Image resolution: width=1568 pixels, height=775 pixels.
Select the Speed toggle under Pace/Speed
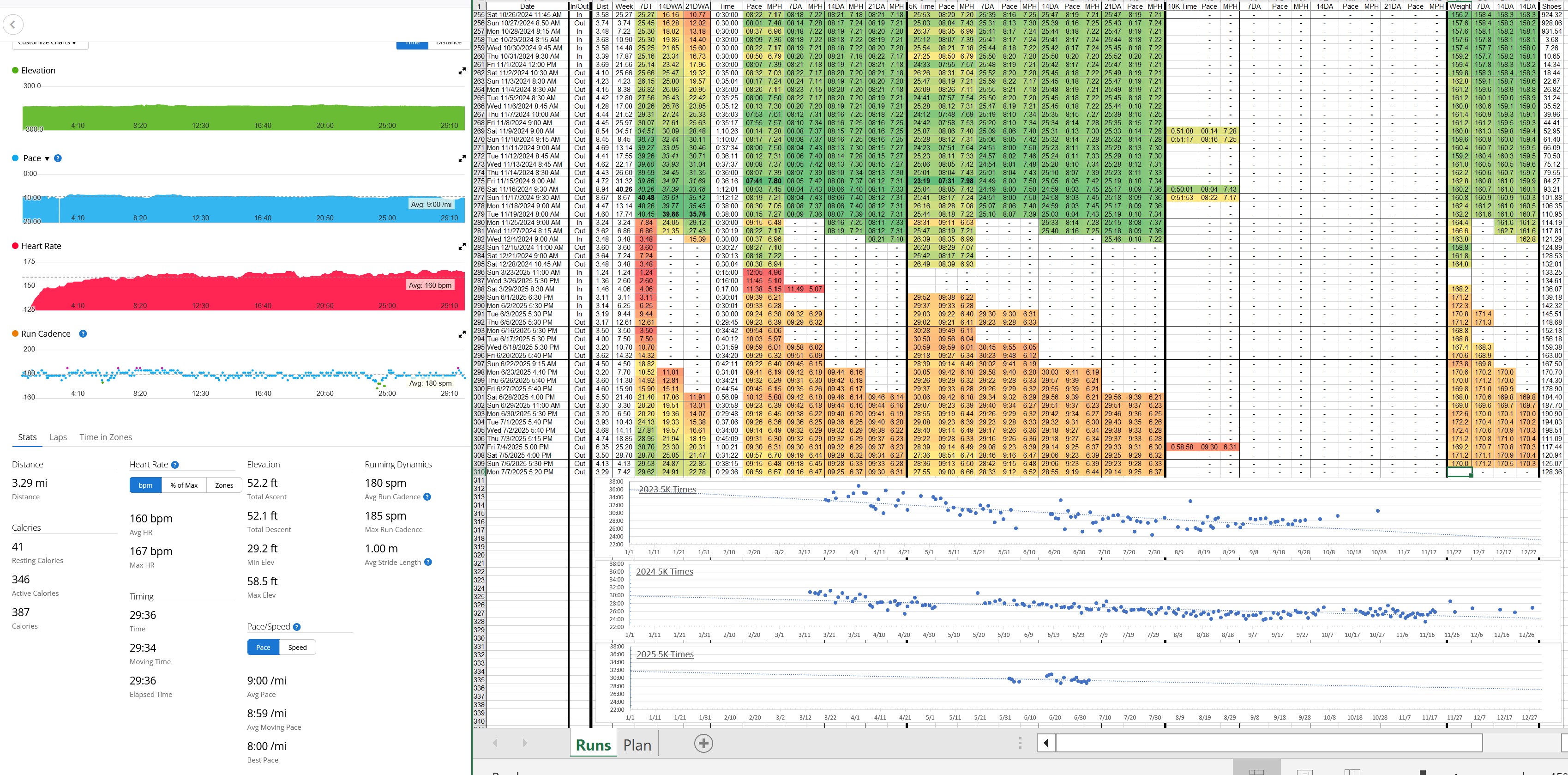(x=298, y=647)
